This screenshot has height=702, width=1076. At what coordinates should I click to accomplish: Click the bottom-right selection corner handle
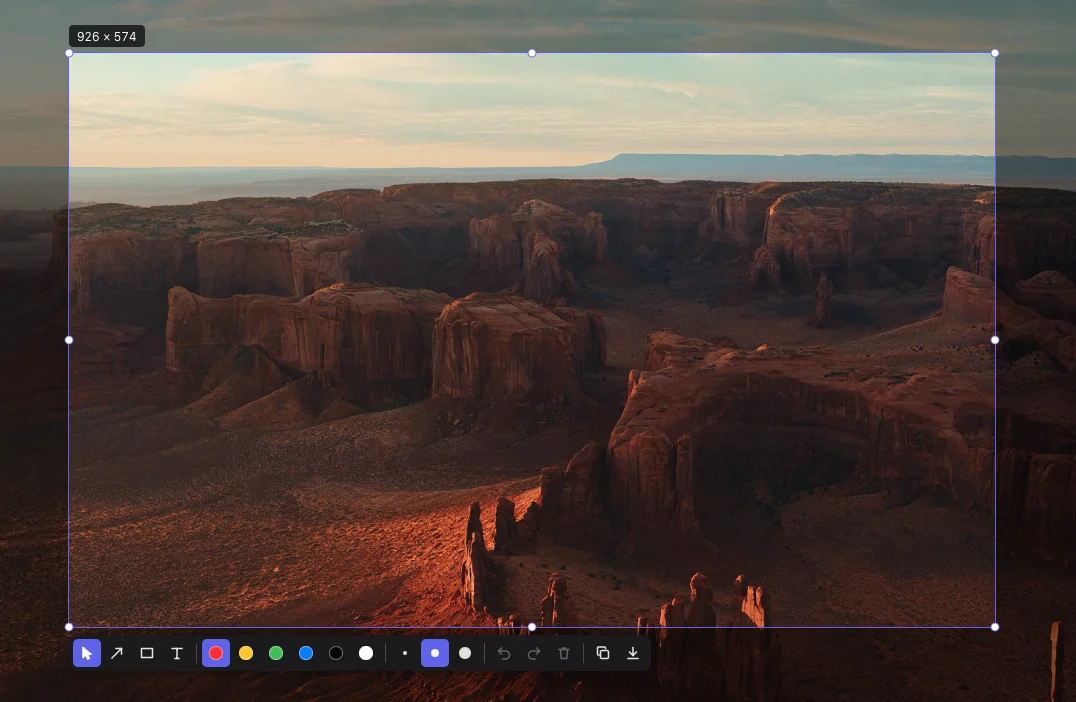tap(995, 627)
